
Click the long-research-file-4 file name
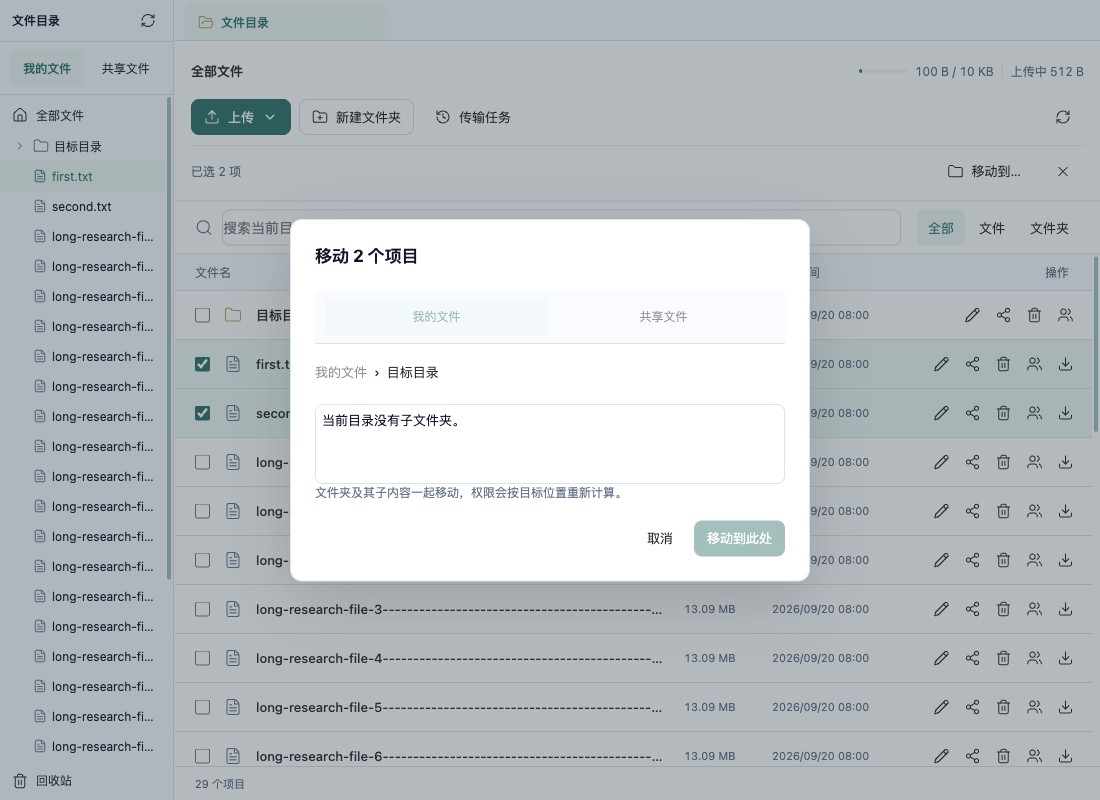click(459, 658)
